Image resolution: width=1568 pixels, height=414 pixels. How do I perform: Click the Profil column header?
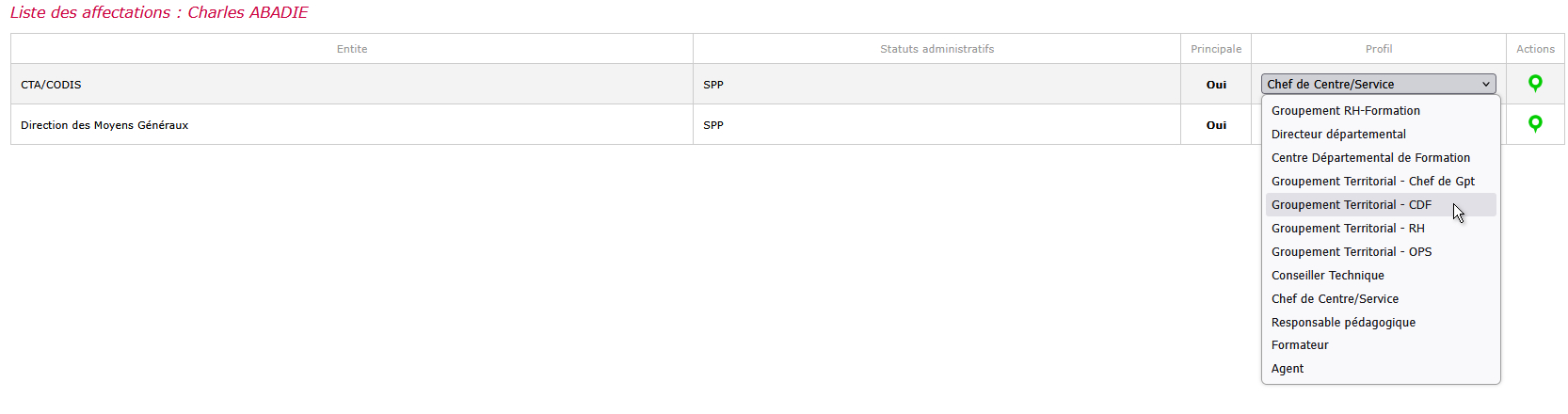click(1379, 49)
